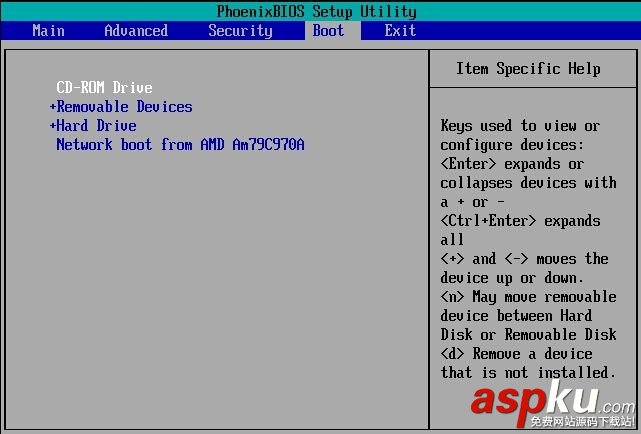Screen dimensions: 641x434
Task: Open the Main menu tab
Action: click(48, 31)
